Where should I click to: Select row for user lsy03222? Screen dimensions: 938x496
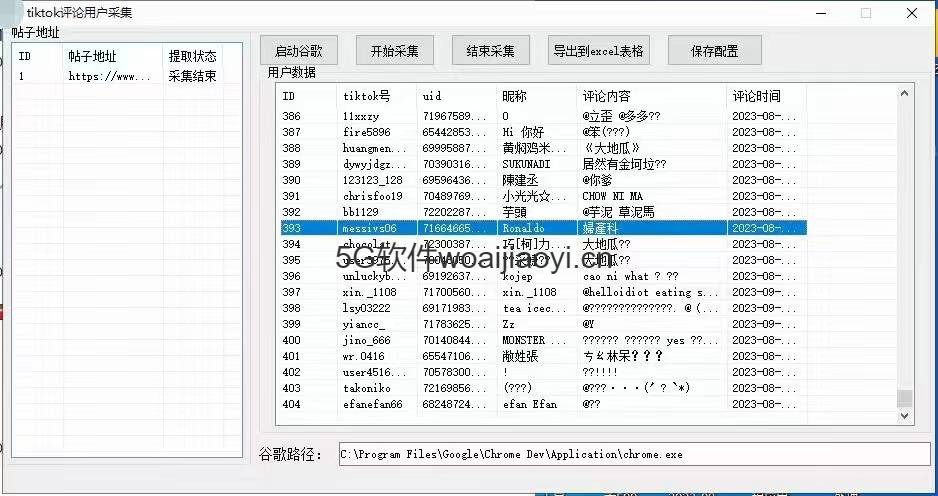tap(543, 308)
